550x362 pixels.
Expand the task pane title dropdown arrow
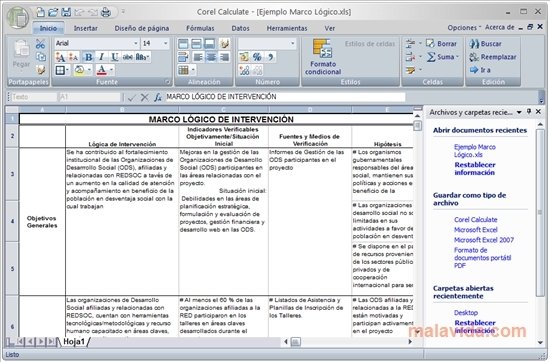click(519, 112)
